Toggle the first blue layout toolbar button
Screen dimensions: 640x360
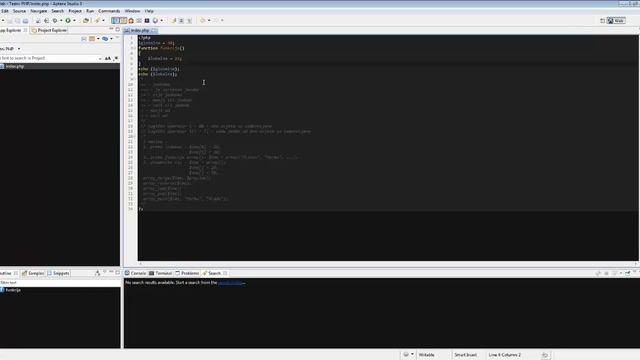pos(115,20)
